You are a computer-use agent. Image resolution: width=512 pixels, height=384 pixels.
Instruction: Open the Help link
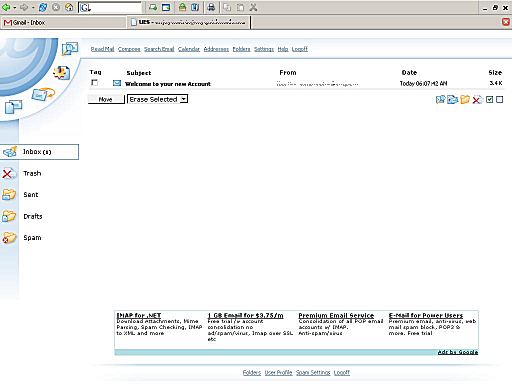point(283,49)
